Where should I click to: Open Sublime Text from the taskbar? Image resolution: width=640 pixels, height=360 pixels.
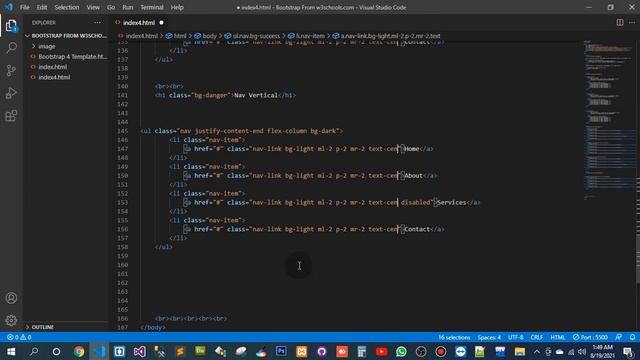180,351
